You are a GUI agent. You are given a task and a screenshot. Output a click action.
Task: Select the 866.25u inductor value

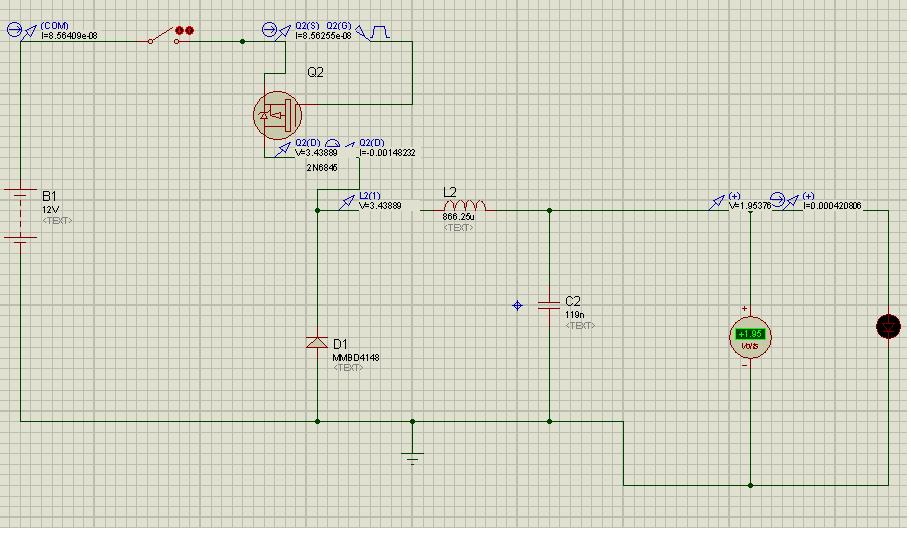pyautogui.click(x=458, y=217)
